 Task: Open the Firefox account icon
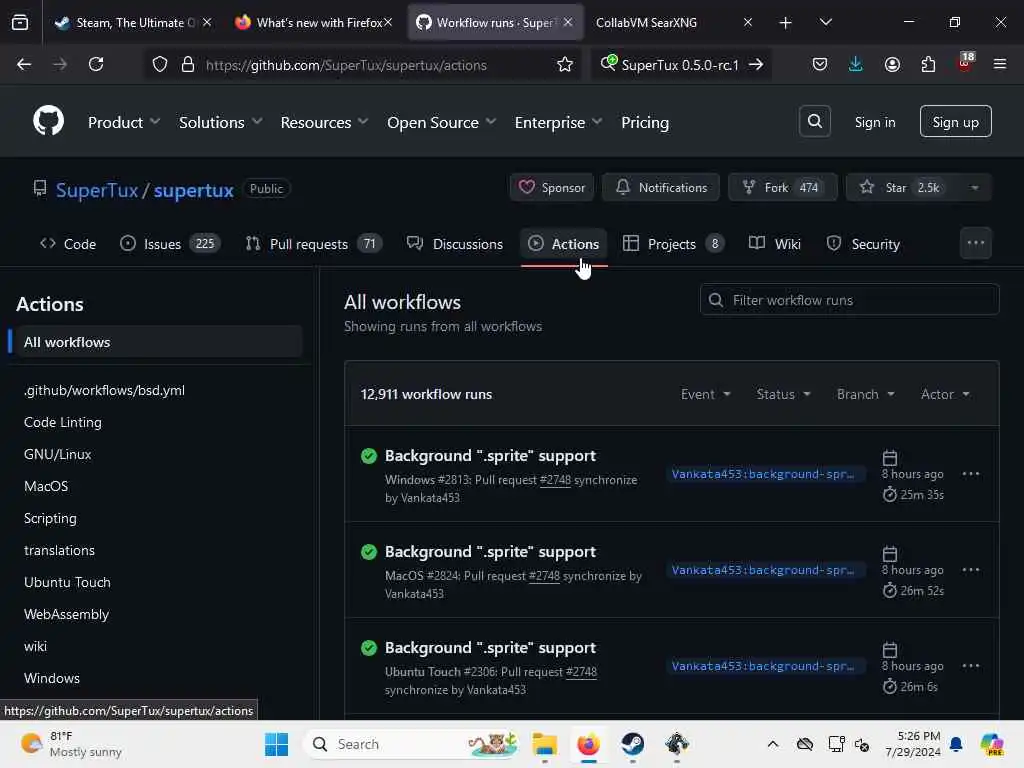tap(892, 64)
